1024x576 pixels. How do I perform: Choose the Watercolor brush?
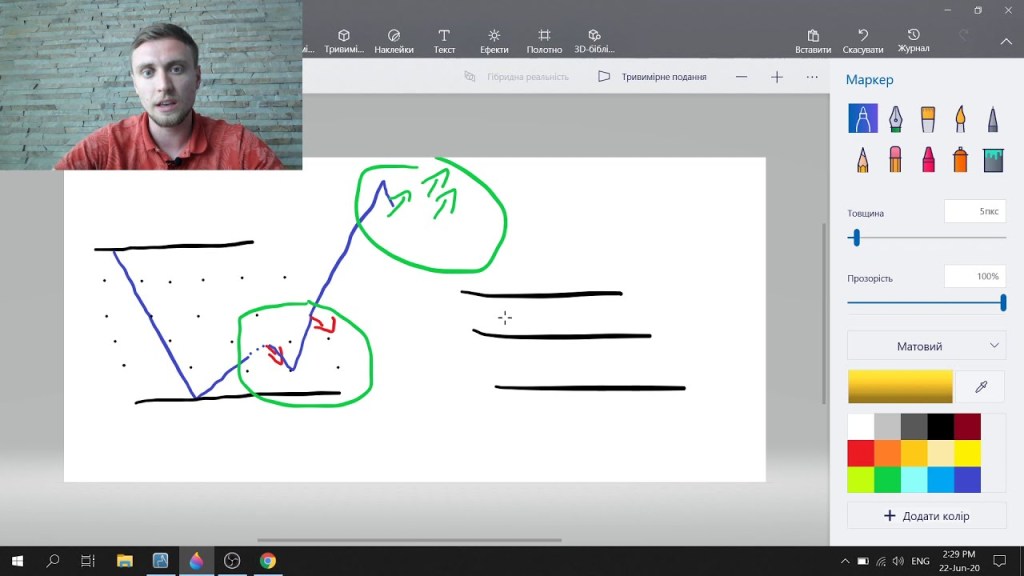tap(960, 119)
